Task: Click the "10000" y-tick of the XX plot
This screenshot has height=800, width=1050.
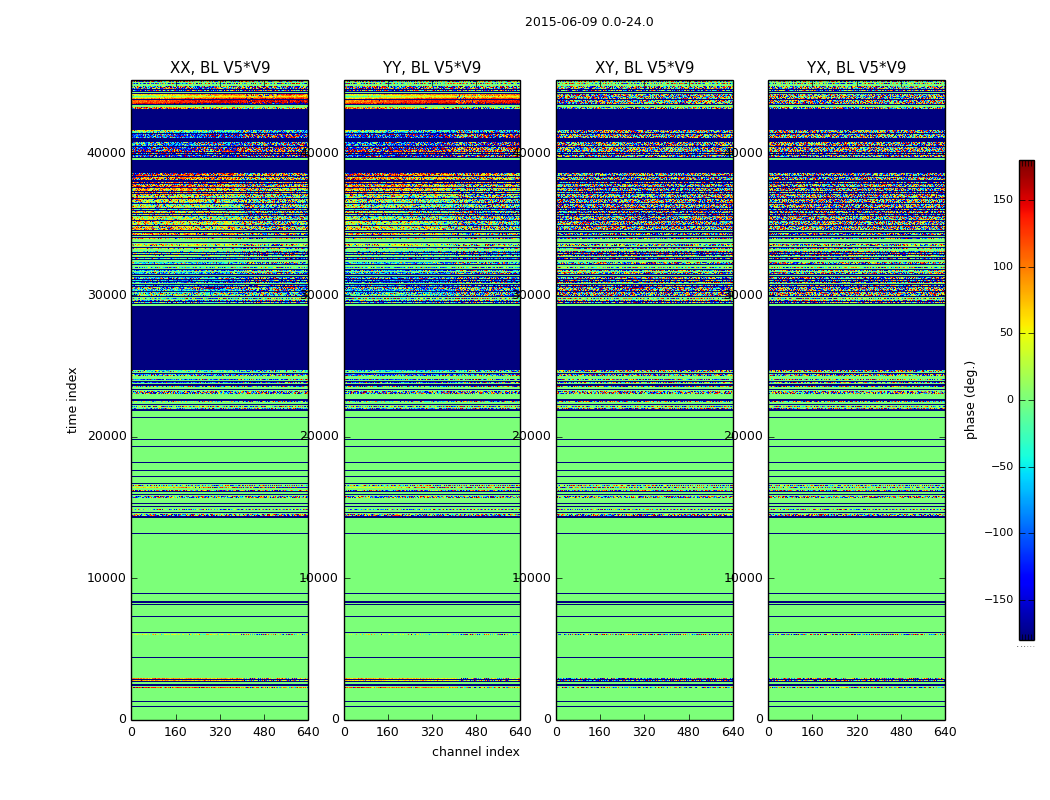Action: tap(106, 578)
